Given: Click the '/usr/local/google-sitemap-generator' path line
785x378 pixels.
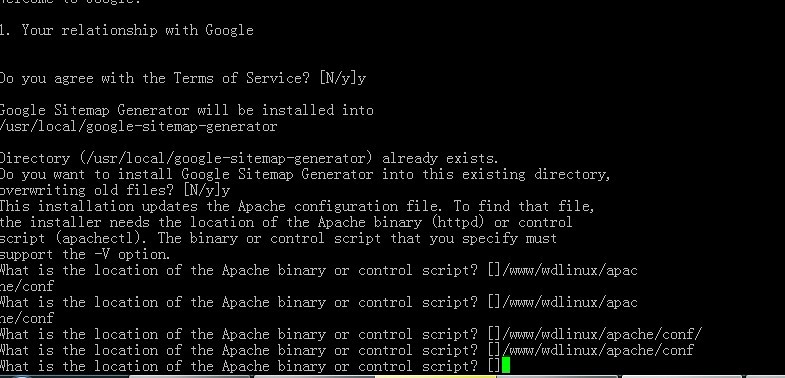Looking at the screenshot, I should click(138, 126).
